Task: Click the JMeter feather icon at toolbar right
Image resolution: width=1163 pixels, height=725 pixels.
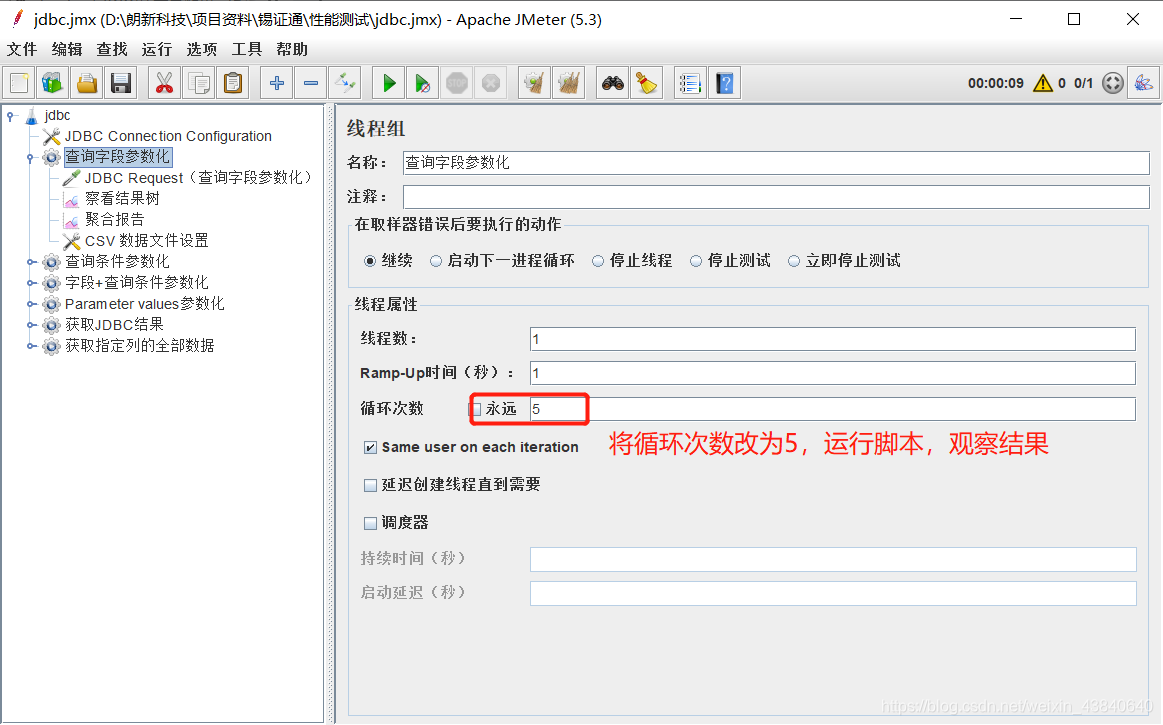Action: (x=1144, y=83)
